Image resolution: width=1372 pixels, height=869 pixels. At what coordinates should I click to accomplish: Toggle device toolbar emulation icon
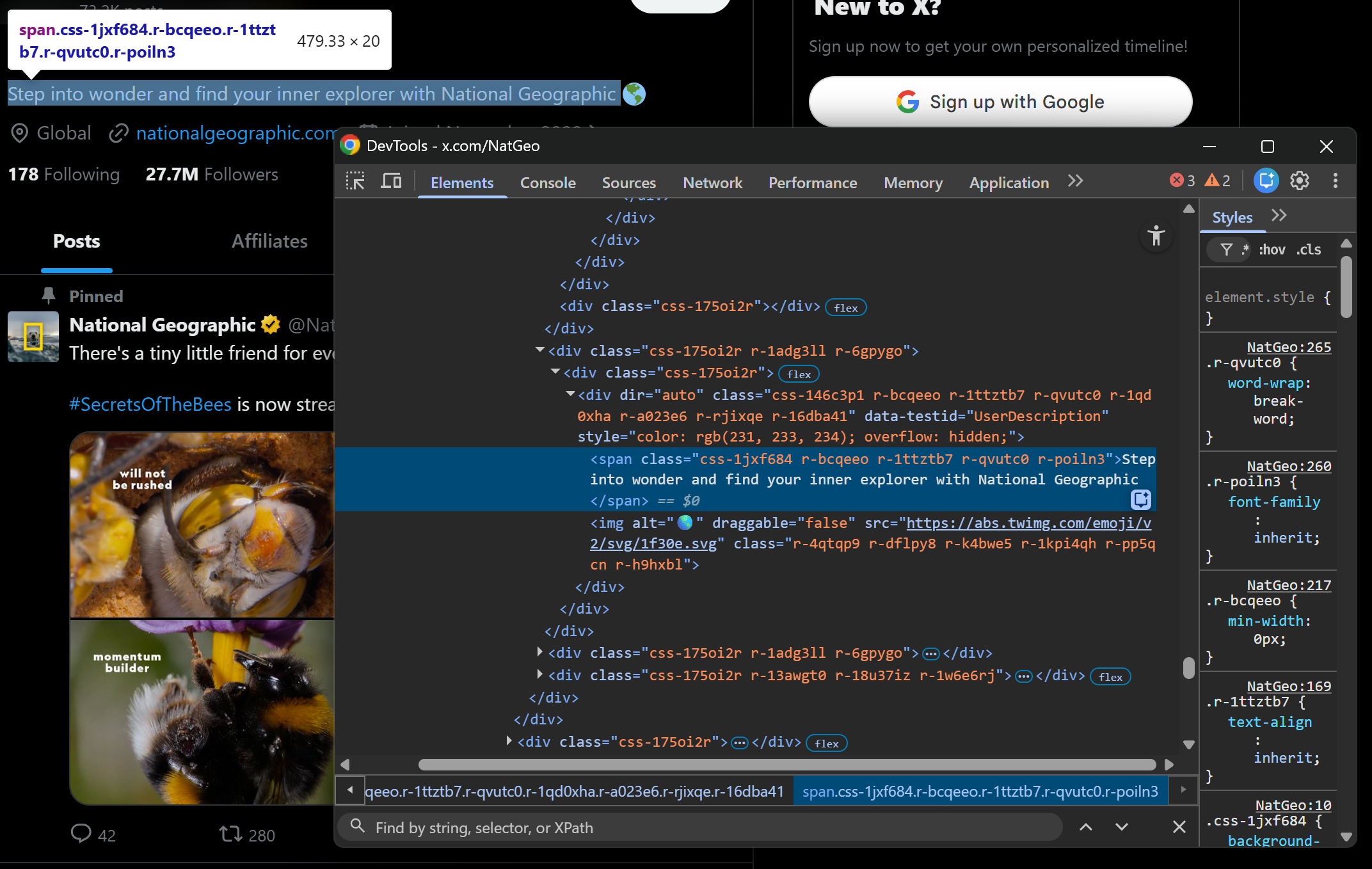coord(391,182)
